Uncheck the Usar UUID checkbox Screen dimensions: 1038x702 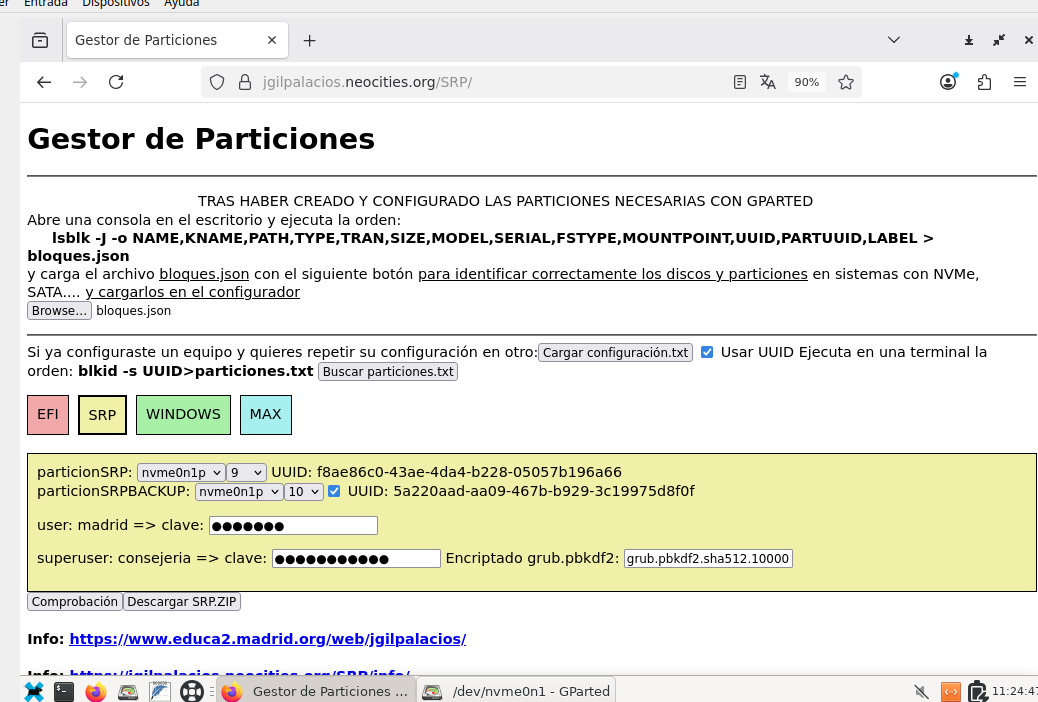(x=707, y=352)
